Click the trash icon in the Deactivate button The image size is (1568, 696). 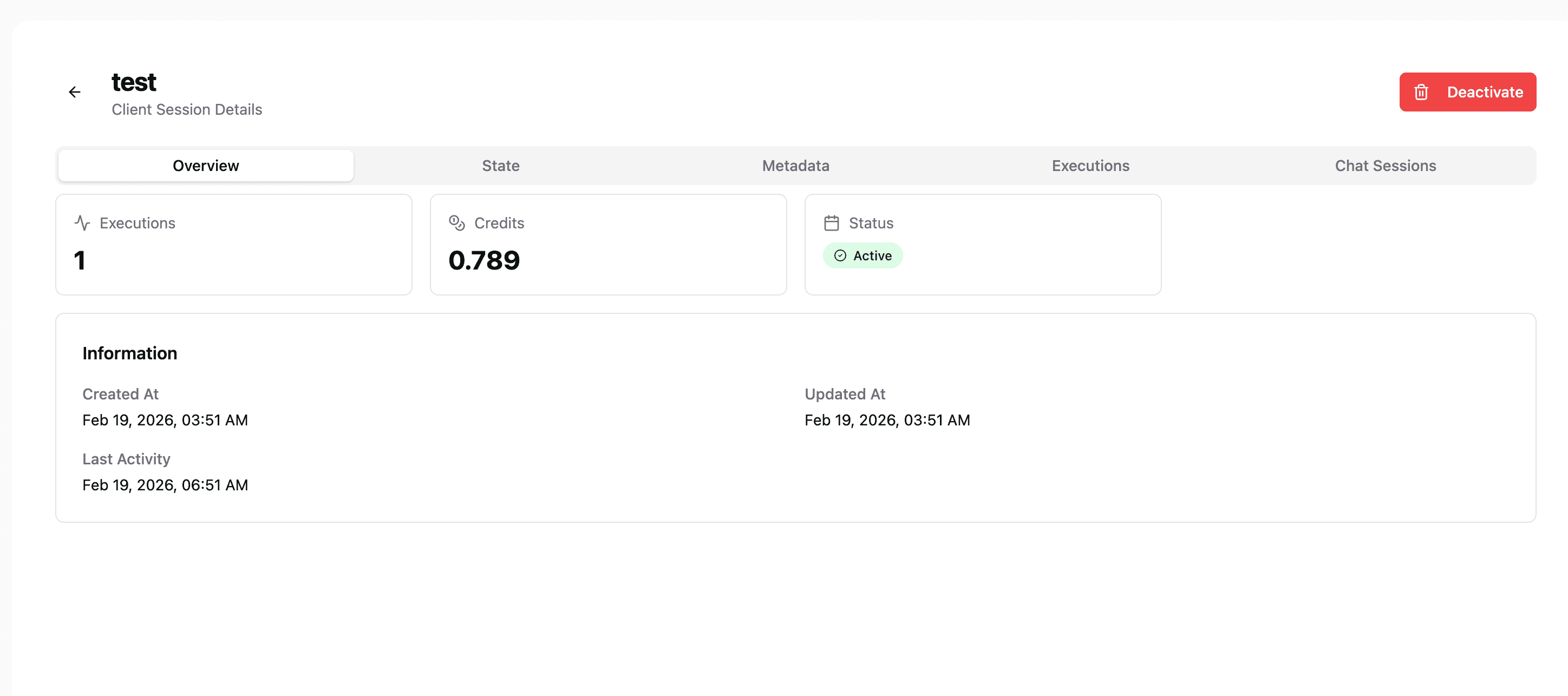coord(1421,92)
